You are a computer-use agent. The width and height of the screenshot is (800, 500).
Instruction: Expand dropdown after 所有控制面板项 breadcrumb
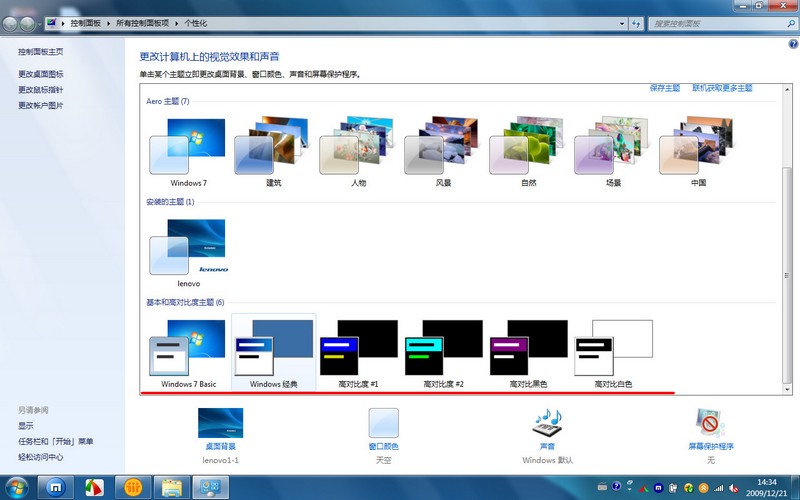click(x=177, y=23)
